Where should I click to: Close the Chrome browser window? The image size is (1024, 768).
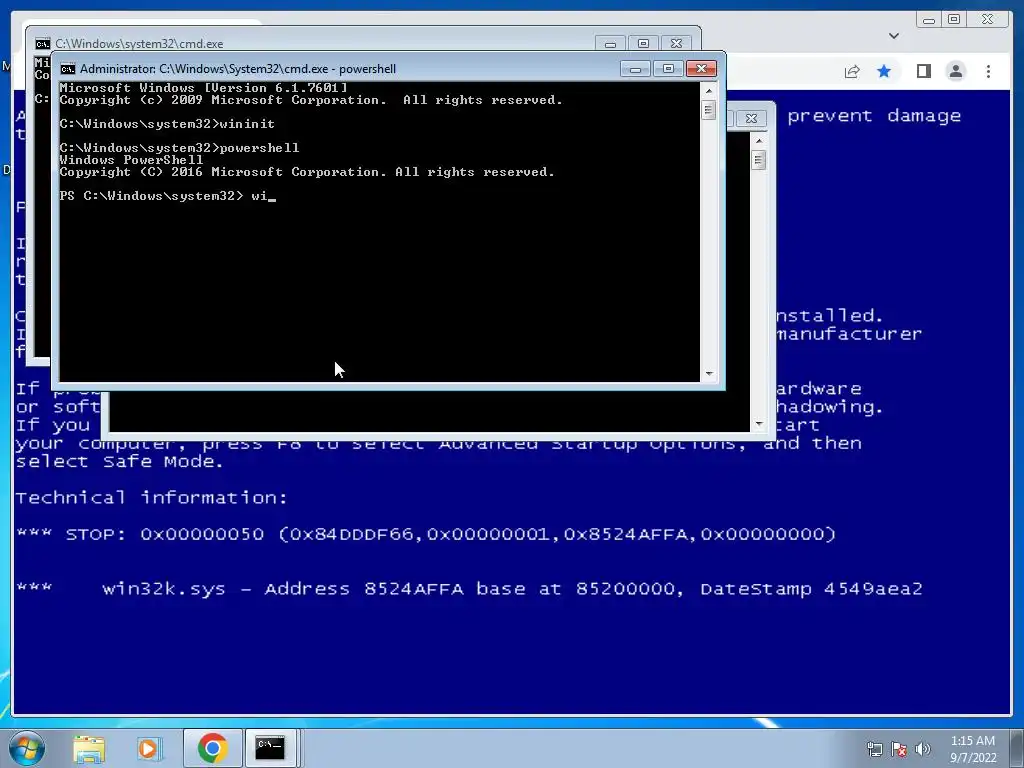[987, 20]
